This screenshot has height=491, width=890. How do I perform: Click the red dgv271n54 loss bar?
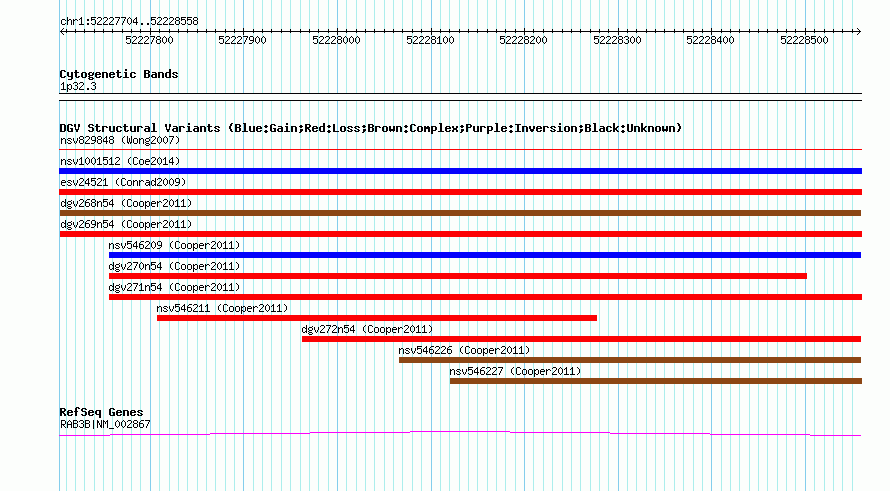coord(485,297)
